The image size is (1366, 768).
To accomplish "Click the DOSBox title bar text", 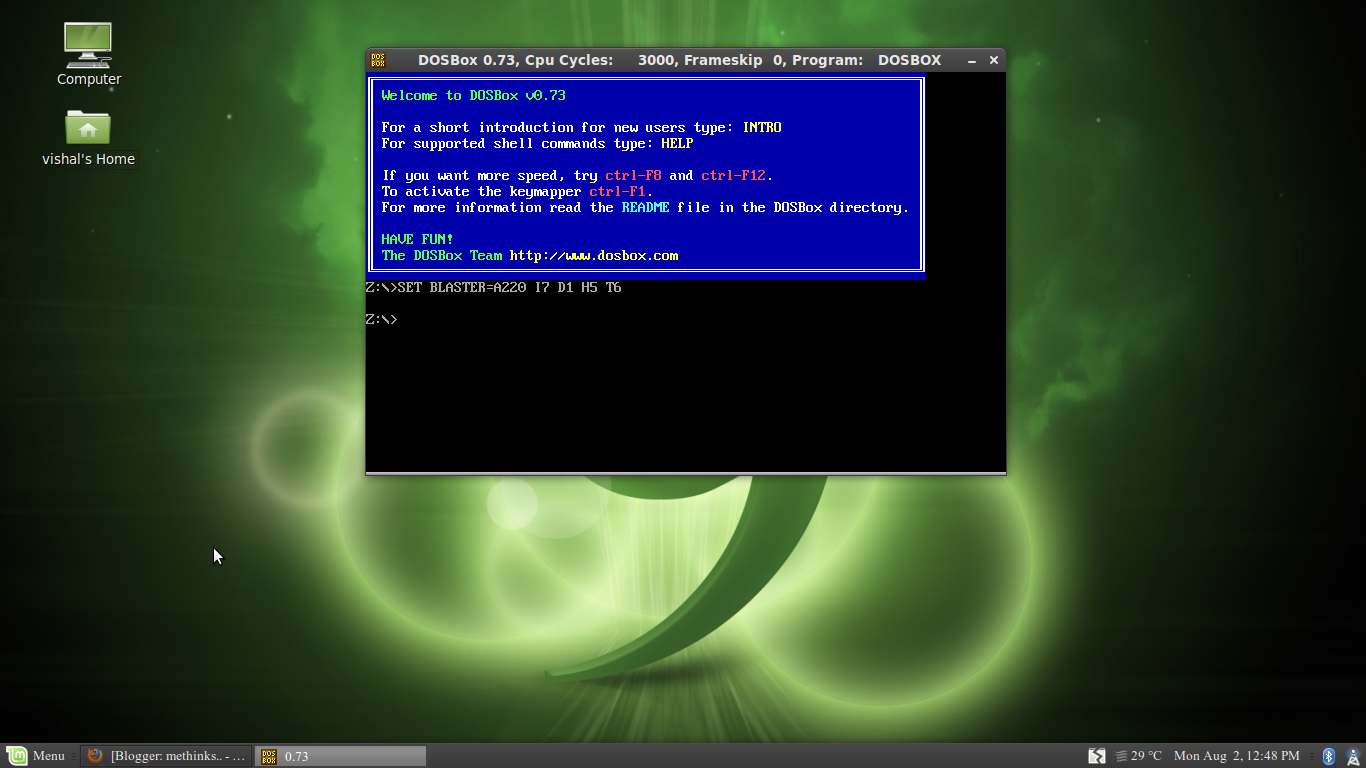I will point(680,60).
